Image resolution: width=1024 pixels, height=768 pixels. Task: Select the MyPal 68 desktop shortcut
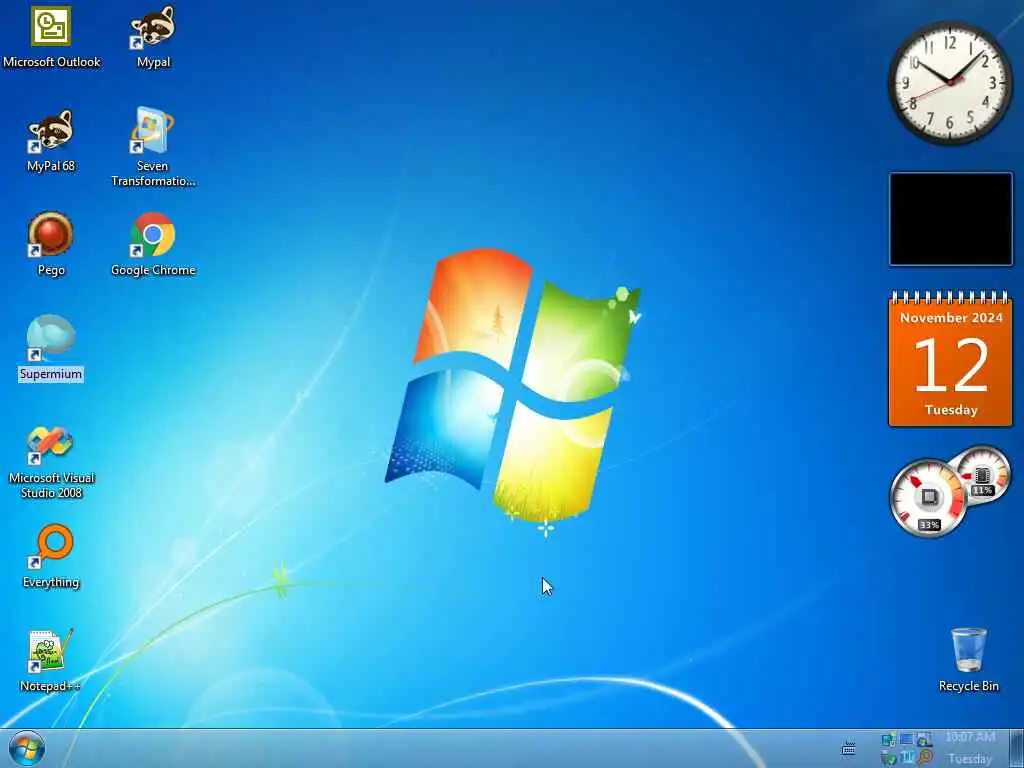[x=51, y=140]
